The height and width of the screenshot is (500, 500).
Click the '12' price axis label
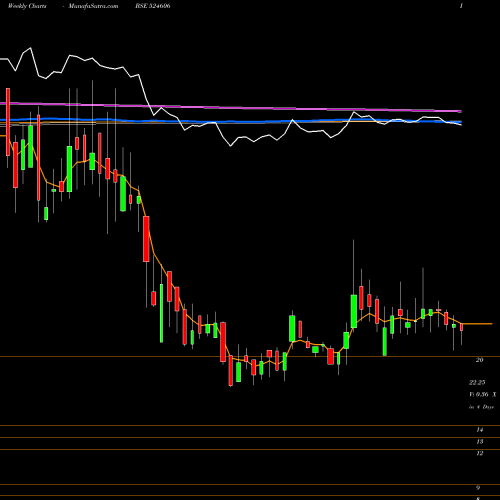(479, 453)
